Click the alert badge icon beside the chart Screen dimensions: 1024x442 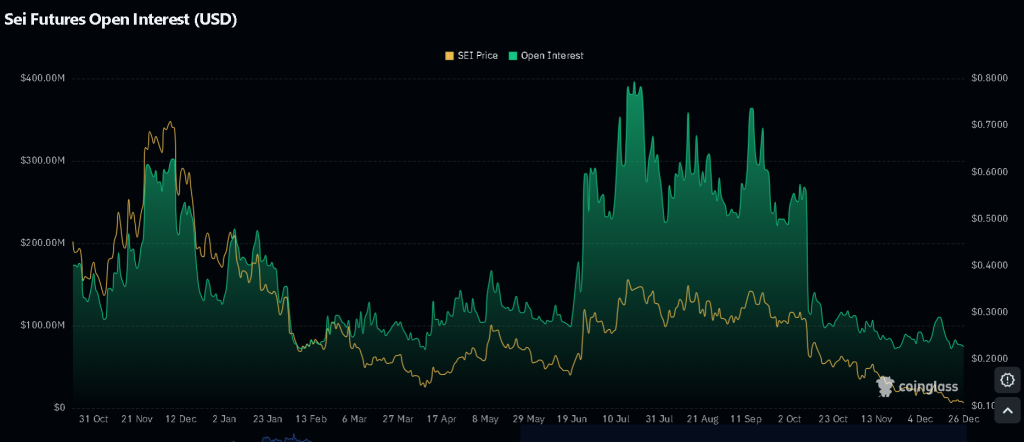click(1007, 380)
